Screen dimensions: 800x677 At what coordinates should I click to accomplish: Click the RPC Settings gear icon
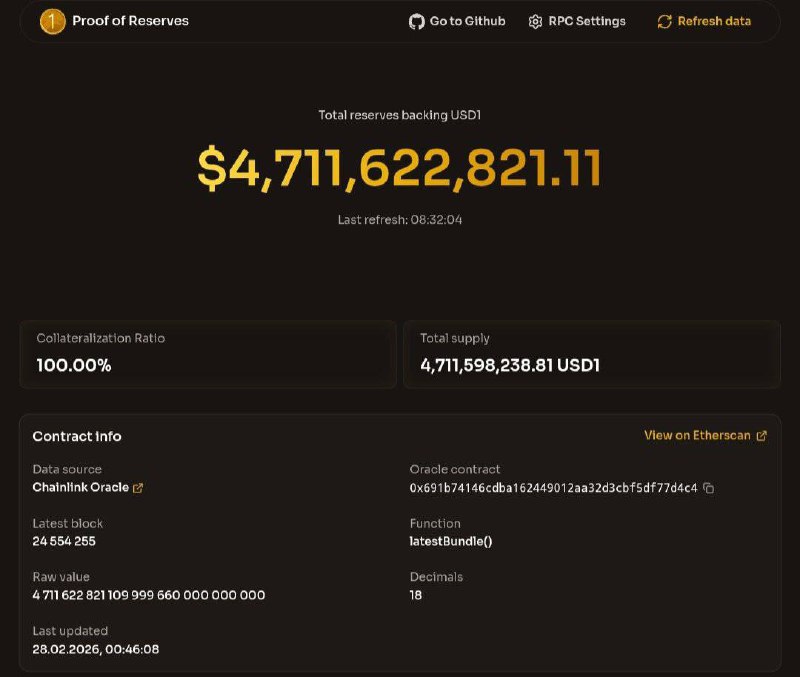[x=535, y=21]
